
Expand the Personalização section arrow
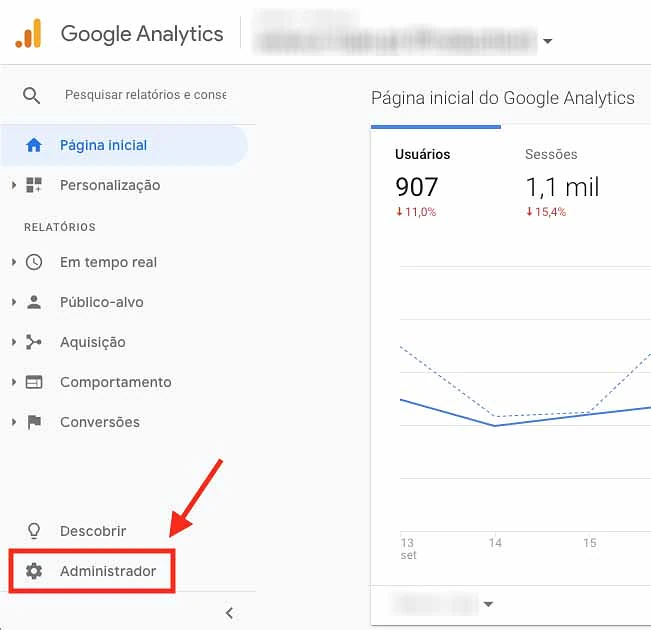[x=14, y=185]
